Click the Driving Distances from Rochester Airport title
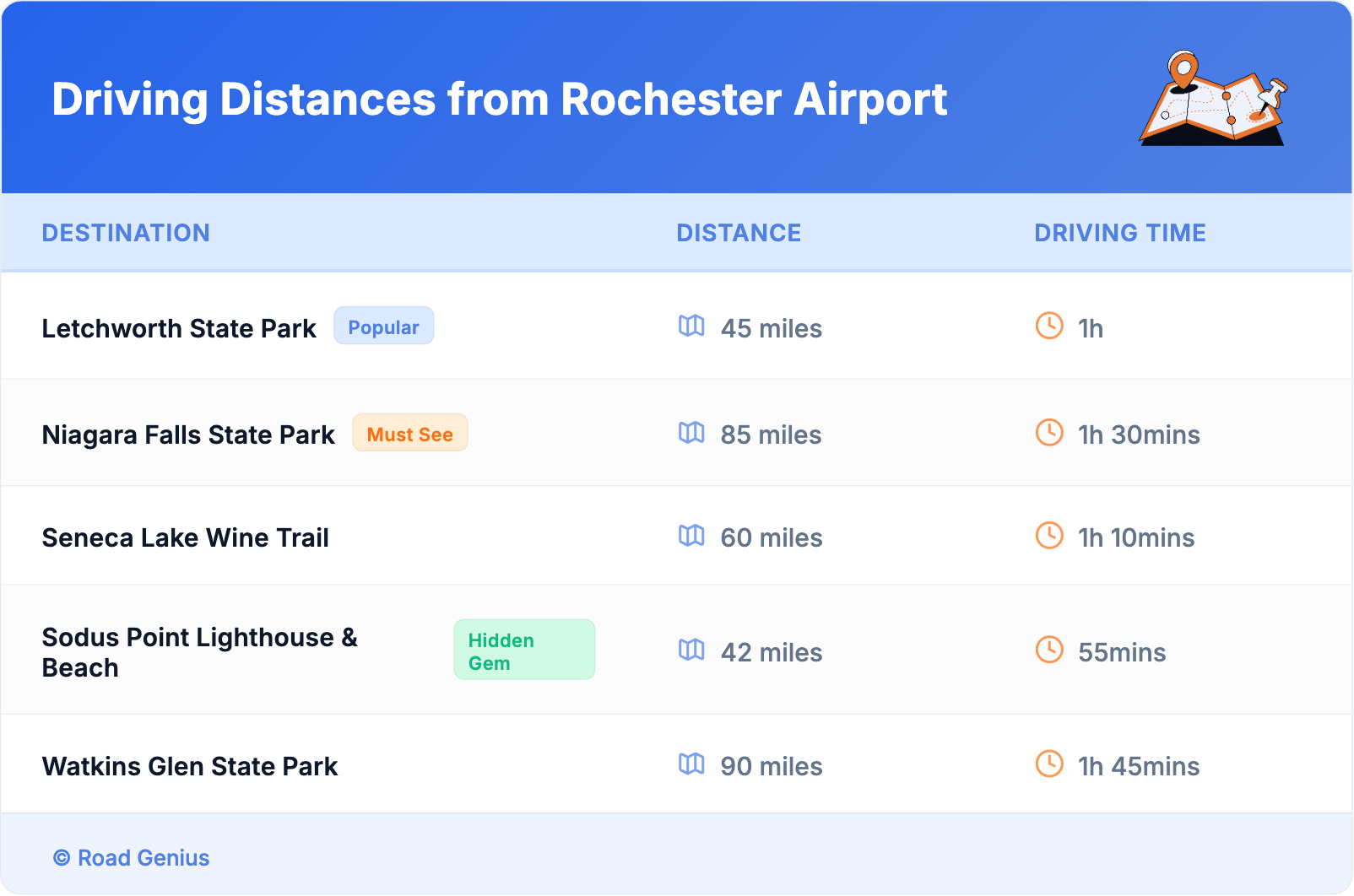 [x=499, y=100]
